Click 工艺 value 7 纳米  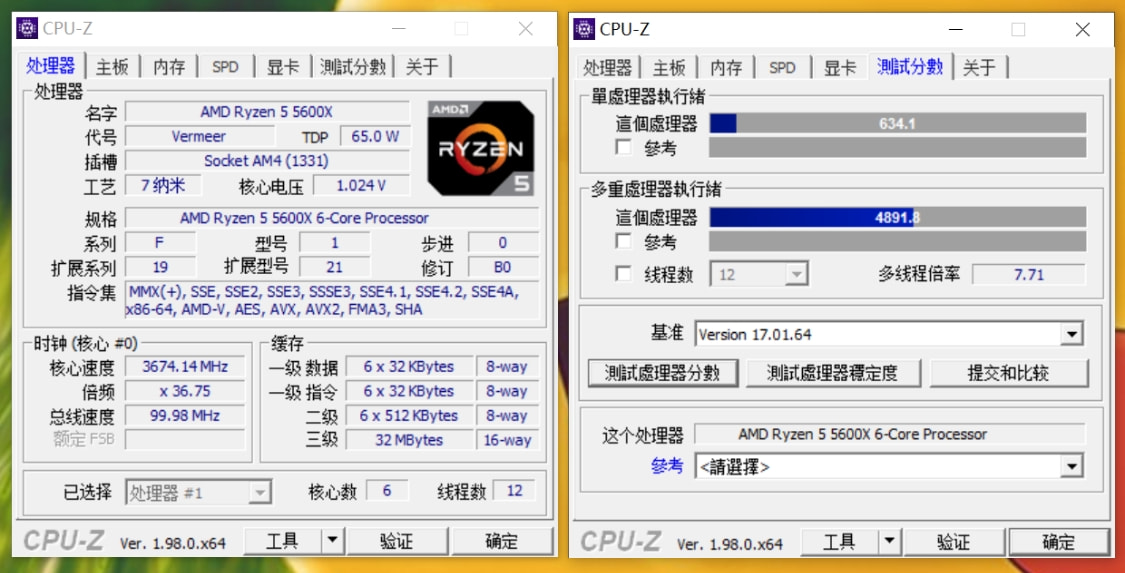click(163, 185)
